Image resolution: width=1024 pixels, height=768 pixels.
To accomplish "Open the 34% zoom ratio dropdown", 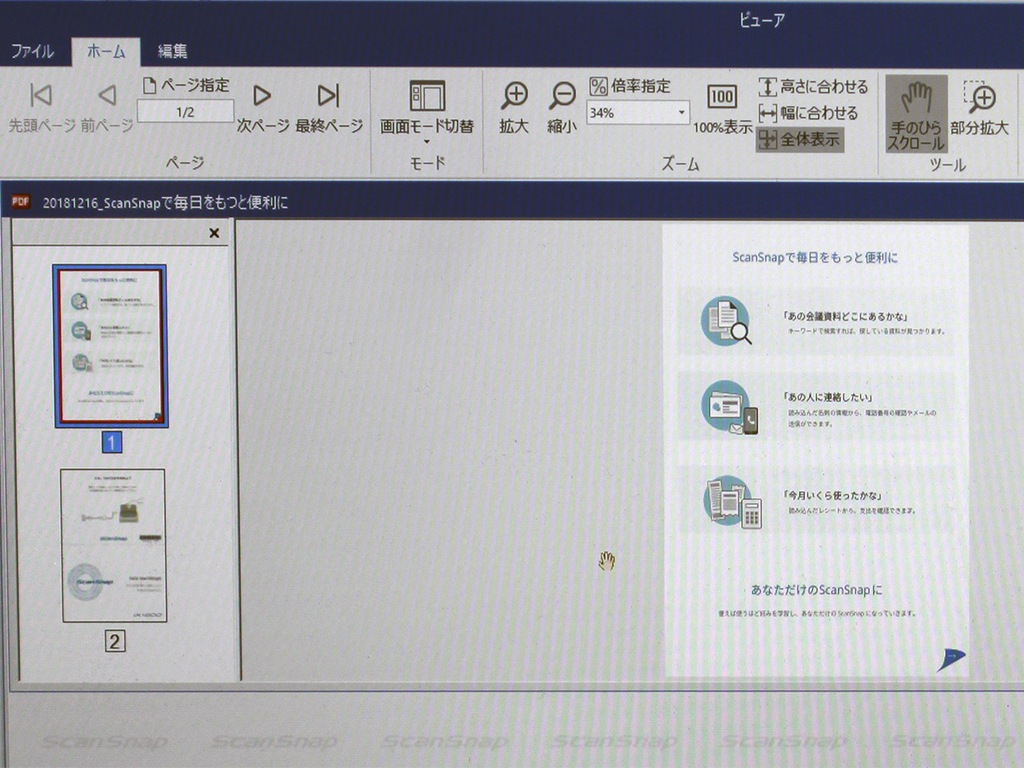I will click(681, 113).
